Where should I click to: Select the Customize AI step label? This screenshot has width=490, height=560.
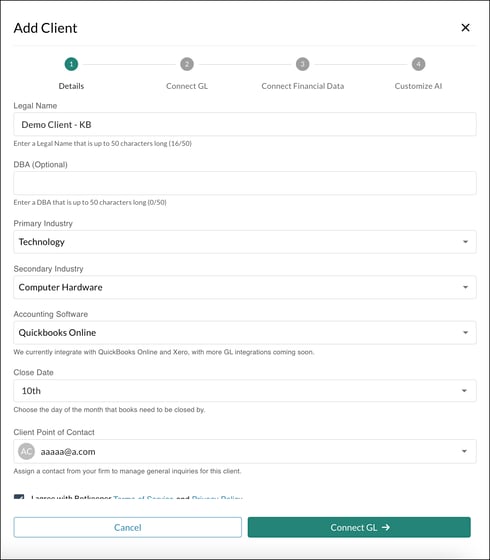[x=418, y=86]
